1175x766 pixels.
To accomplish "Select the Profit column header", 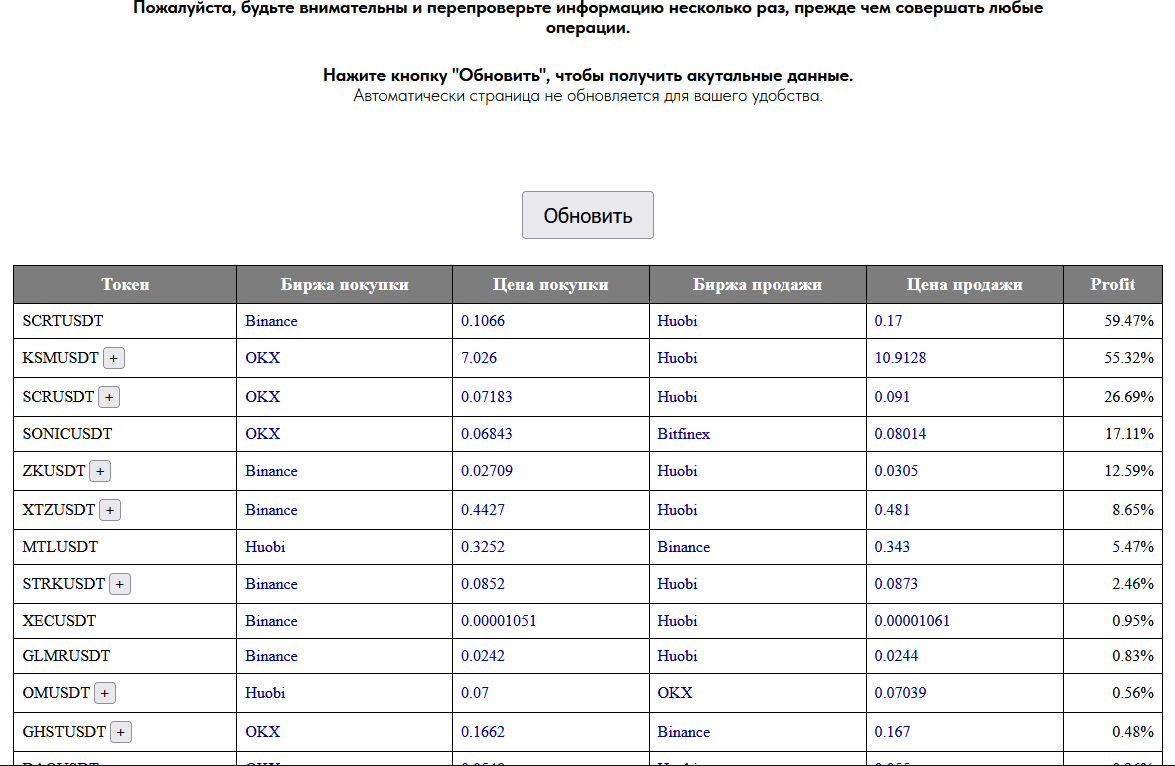I will [x=1112, y=284].
